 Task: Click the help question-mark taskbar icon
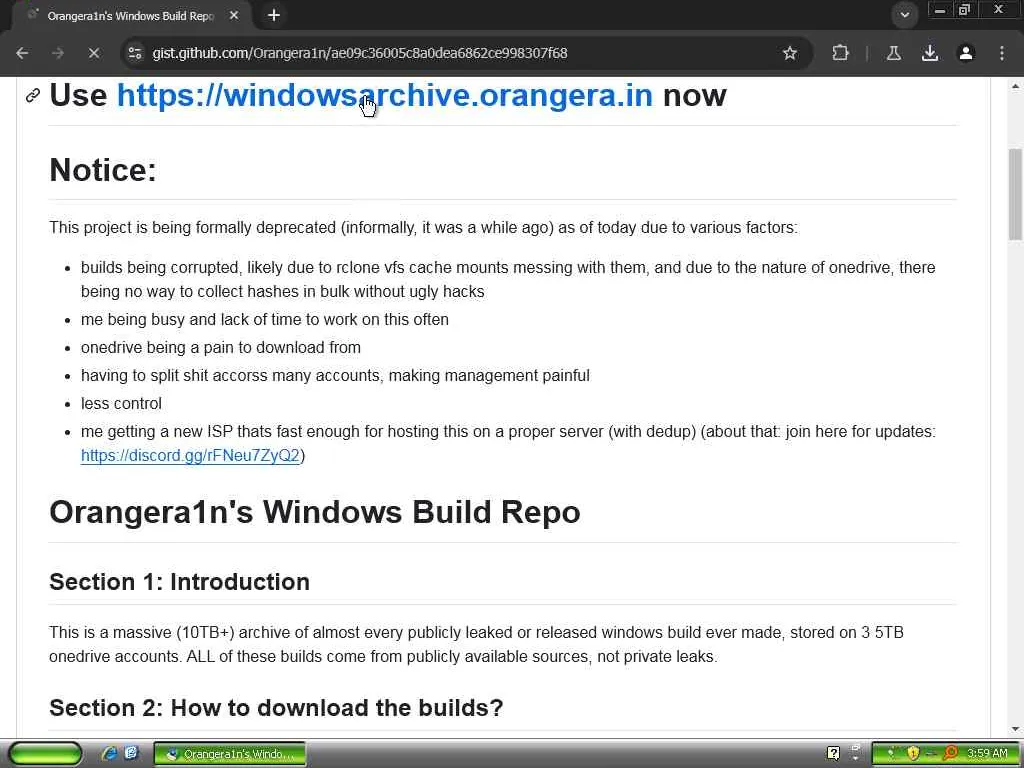(x=833, y=754)
